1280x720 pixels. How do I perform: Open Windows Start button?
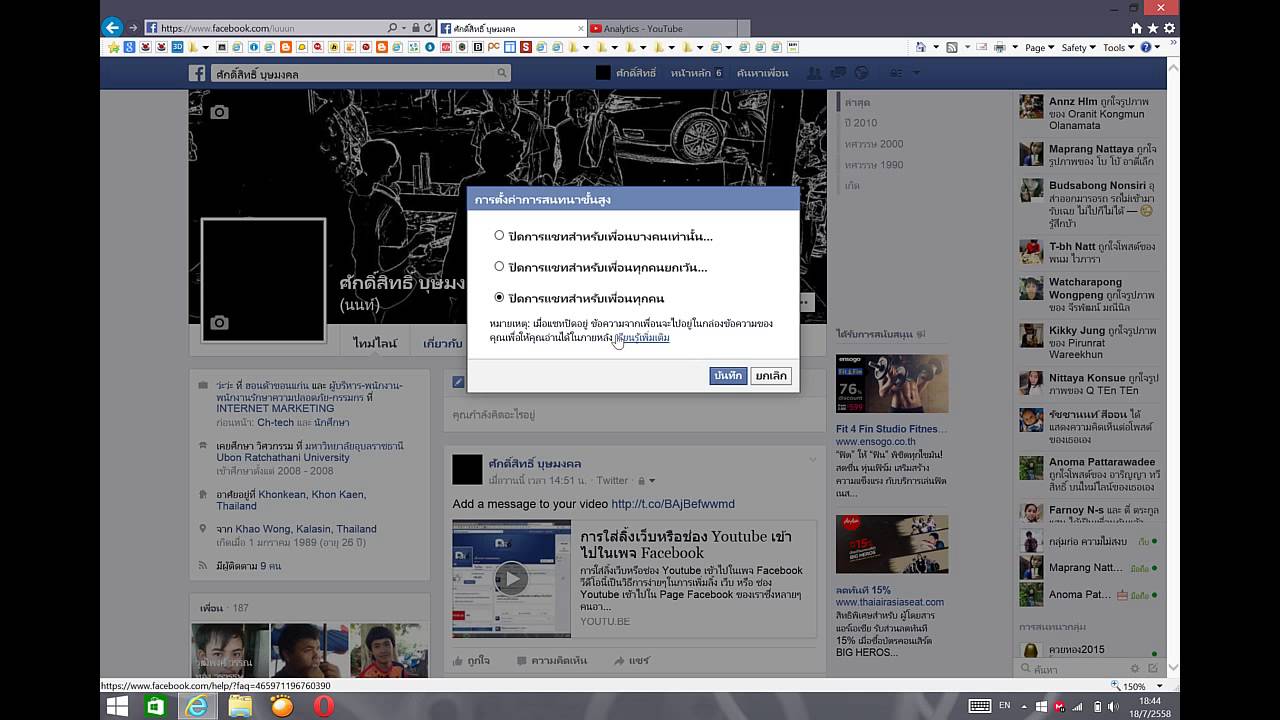(x=117, y=707)
